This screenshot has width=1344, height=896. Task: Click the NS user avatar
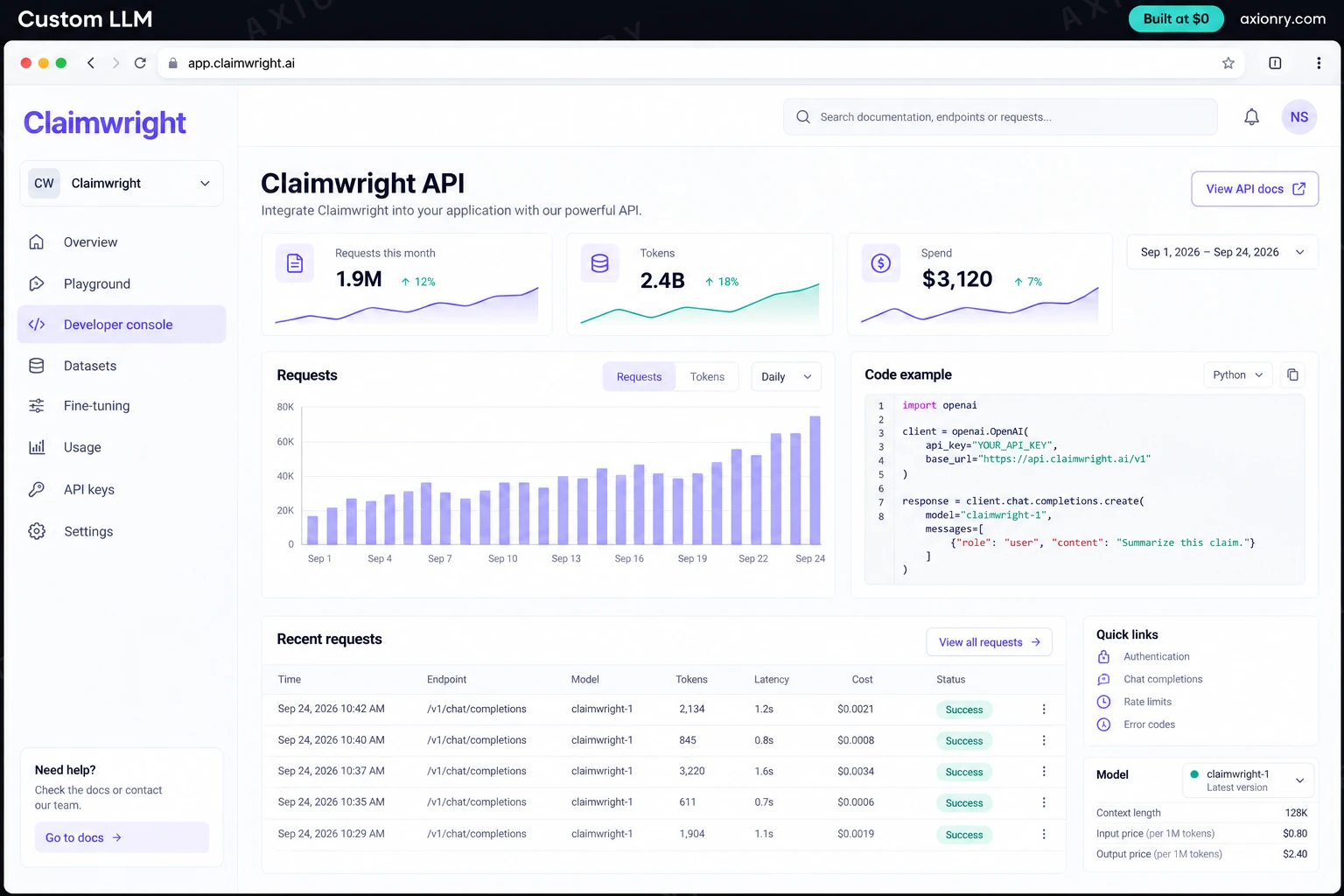[x=1299, y=116]
